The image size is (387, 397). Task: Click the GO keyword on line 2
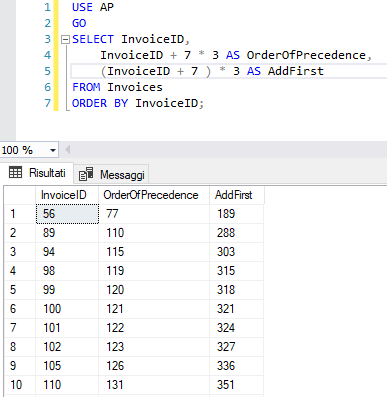click(79, 23)
